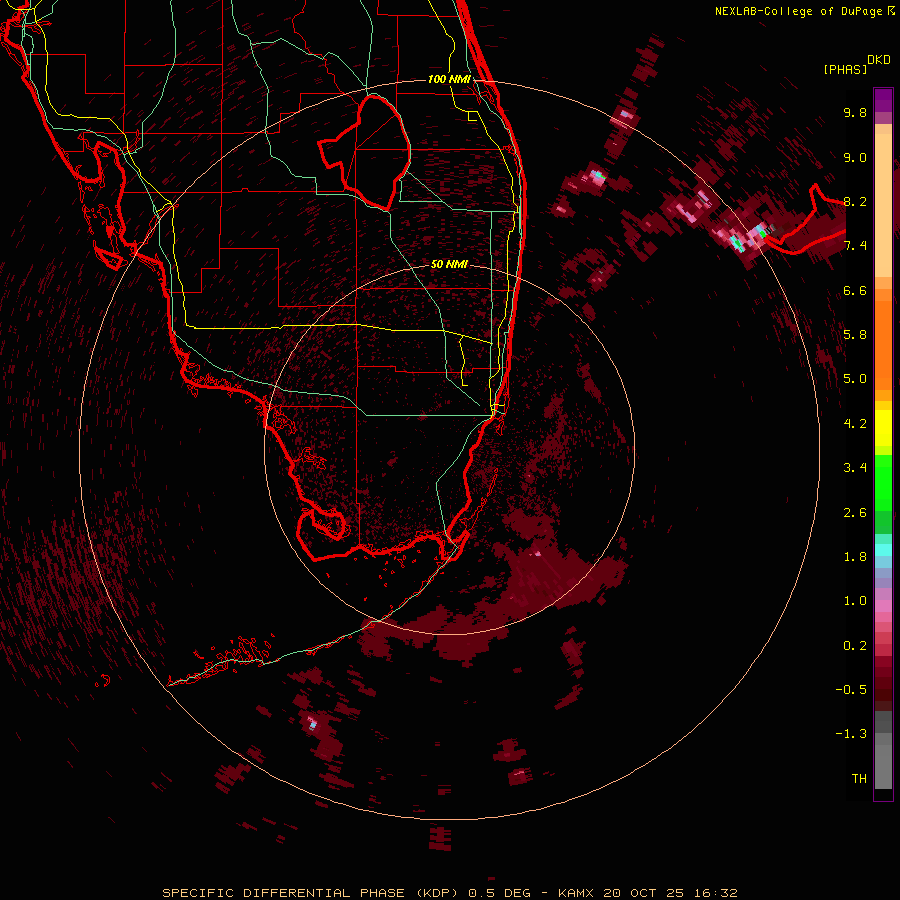The height and width of the screenshot is (900, 900).
Task: Select the TH threshold label
Action: point(859,779)
